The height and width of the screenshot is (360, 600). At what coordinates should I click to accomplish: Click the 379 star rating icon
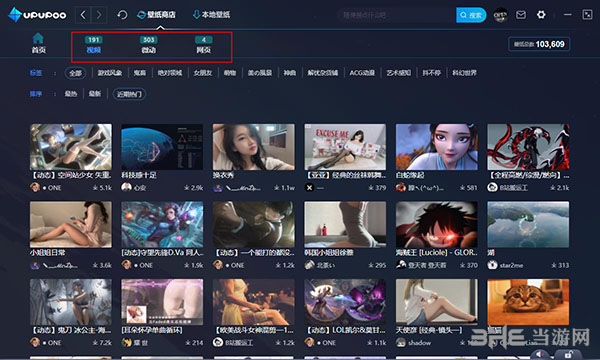point(371,188)
